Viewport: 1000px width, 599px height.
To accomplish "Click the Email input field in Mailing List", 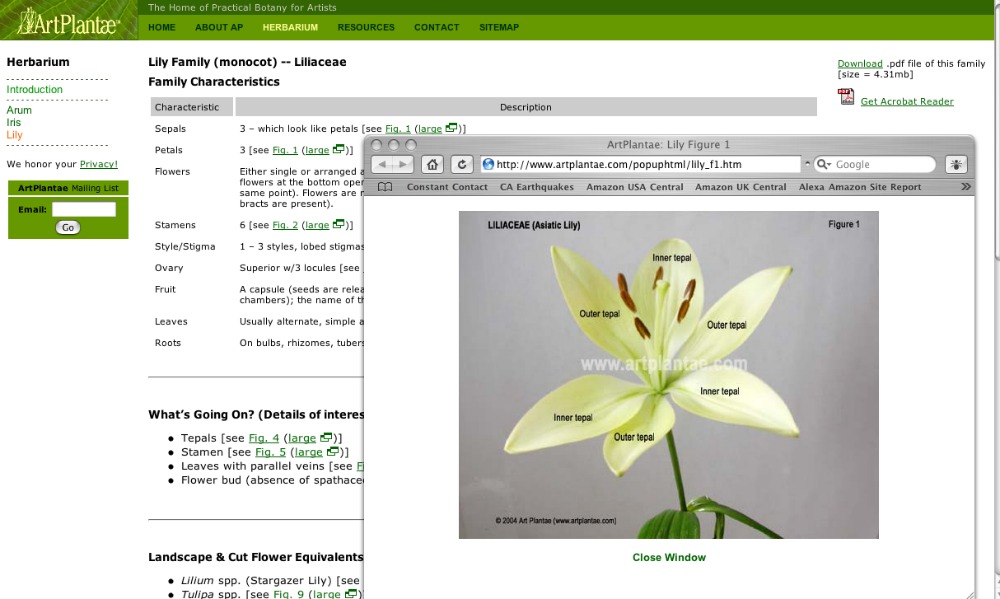I will point(84,210).
